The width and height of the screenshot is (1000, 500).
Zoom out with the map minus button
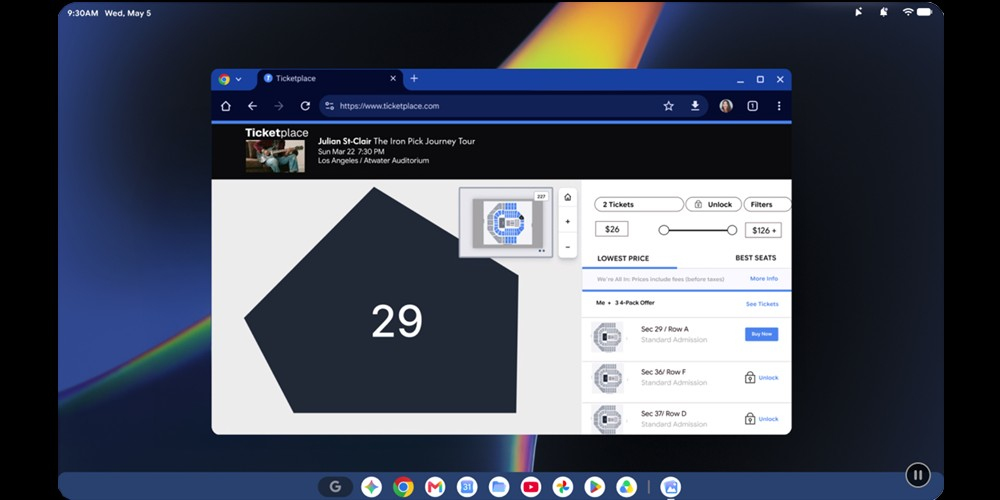(568, 246)
